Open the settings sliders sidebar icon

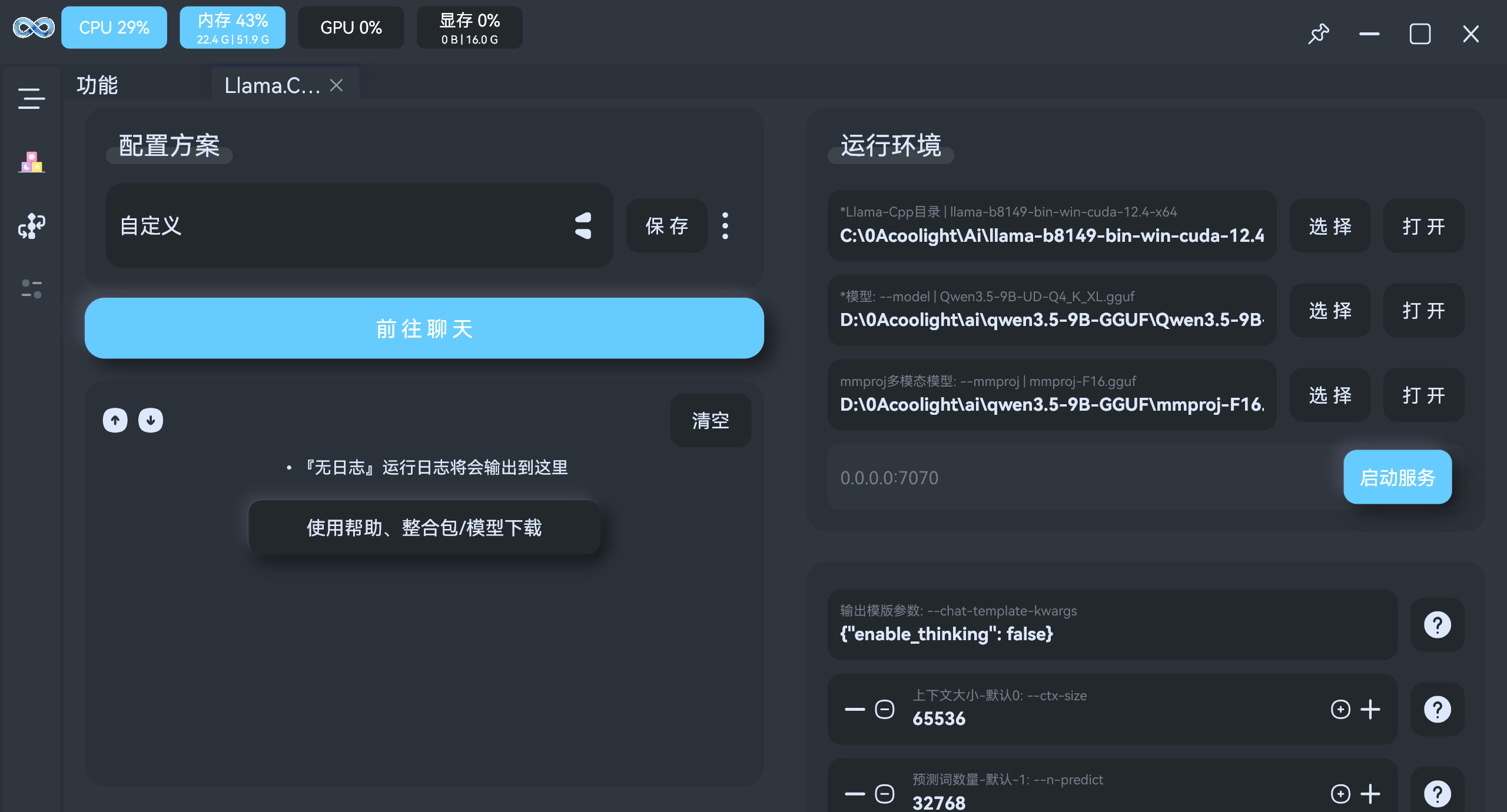pyautogui.click(x=32, y=289)
